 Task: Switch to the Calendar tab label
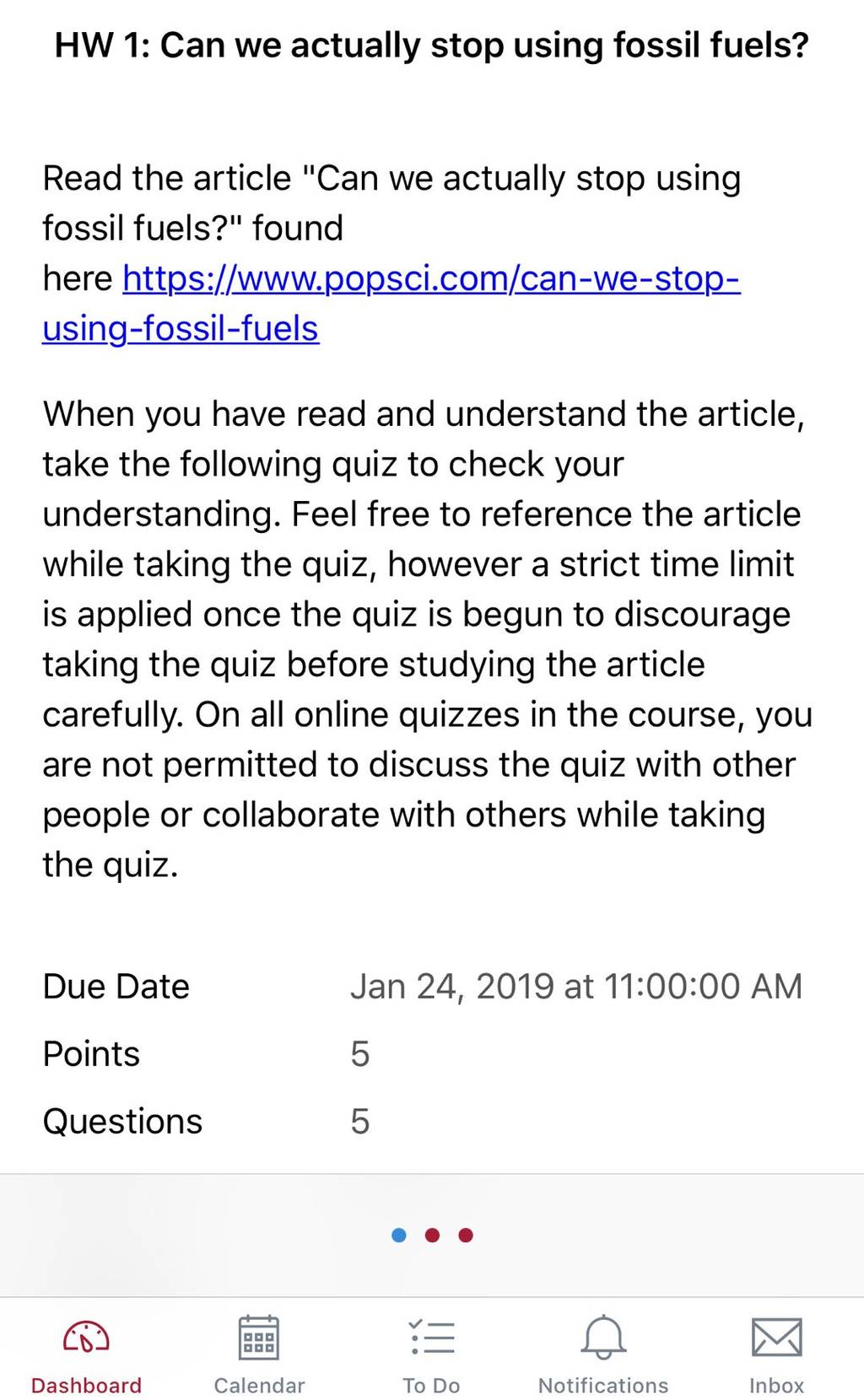pyautogui.click(x=259, y=1386)
